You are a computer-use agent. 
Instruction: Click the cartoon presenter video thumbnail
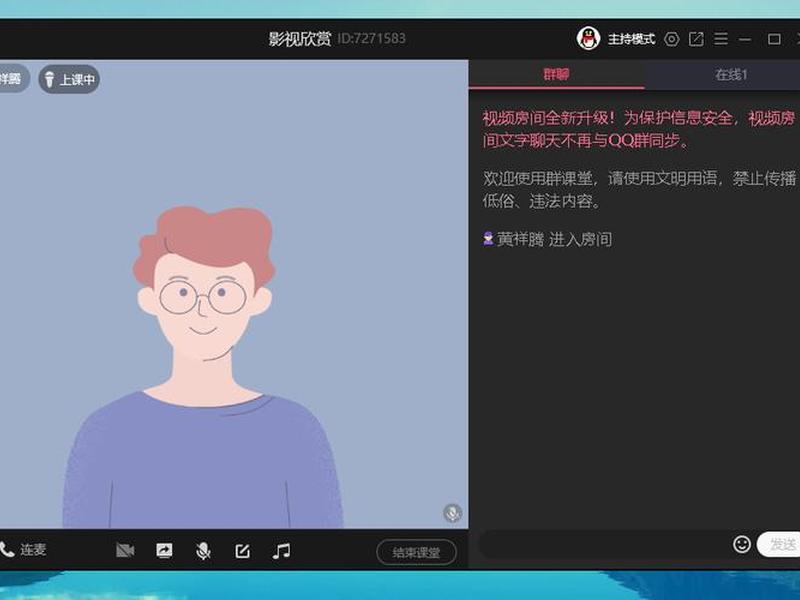(x=234, y=294)
